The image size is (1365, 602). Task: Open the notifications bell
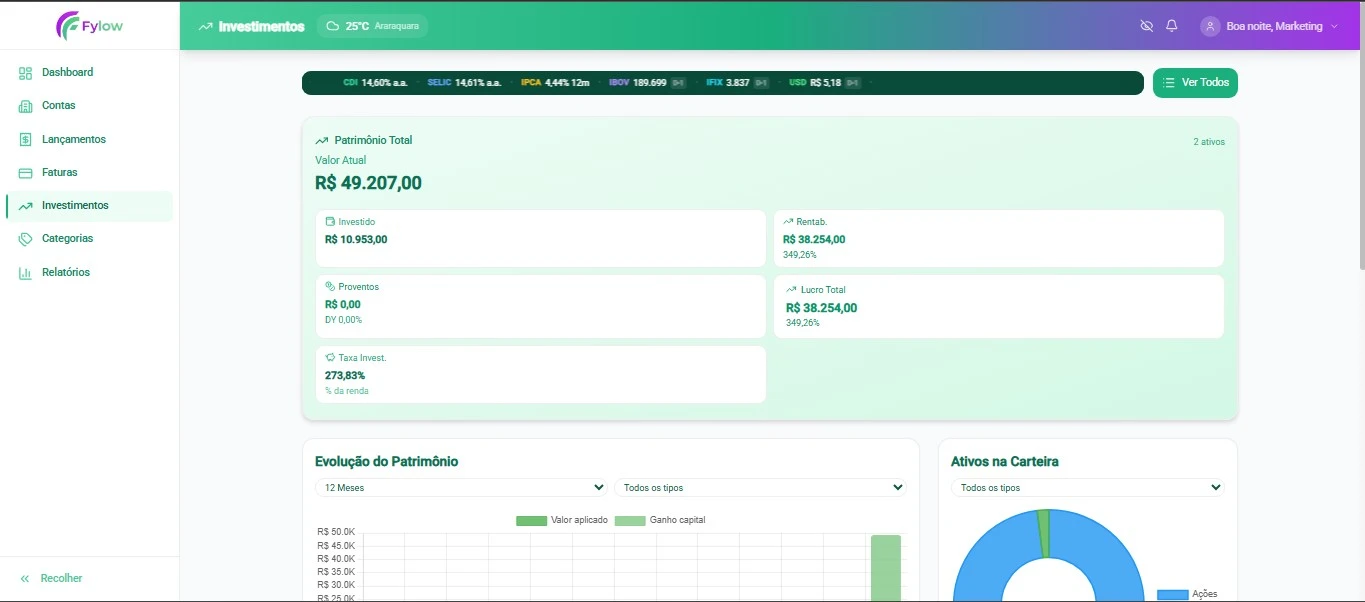pos(1173,26)
